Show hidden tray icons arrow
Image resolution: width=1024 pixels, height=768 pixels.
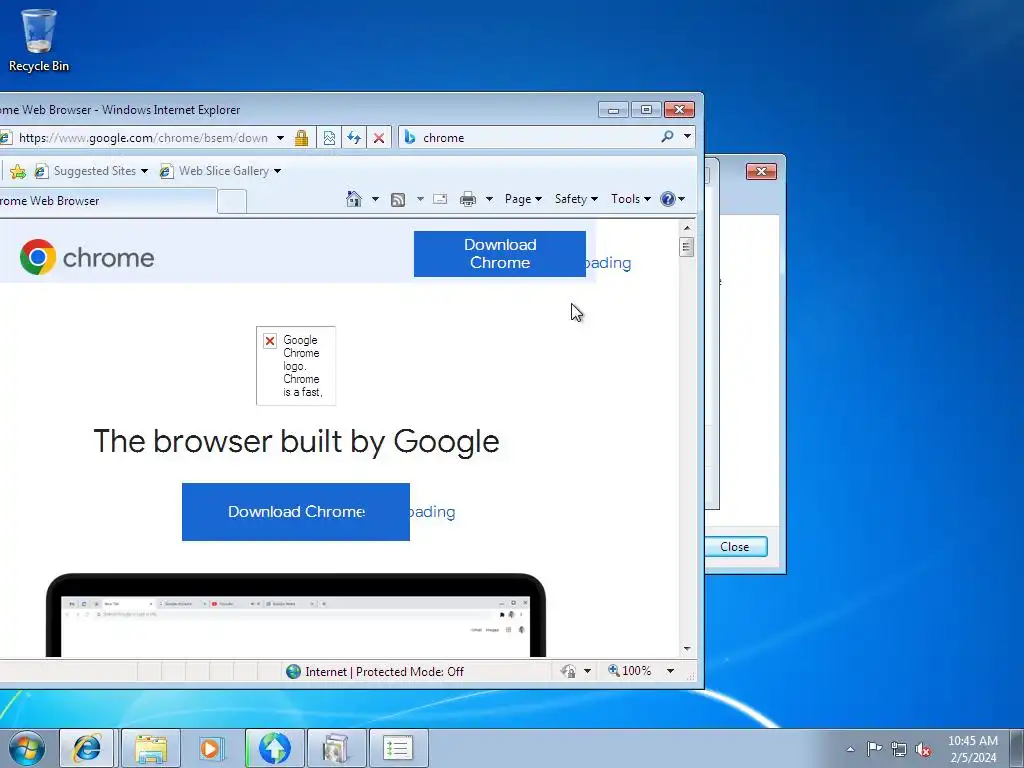click(850, 749)
